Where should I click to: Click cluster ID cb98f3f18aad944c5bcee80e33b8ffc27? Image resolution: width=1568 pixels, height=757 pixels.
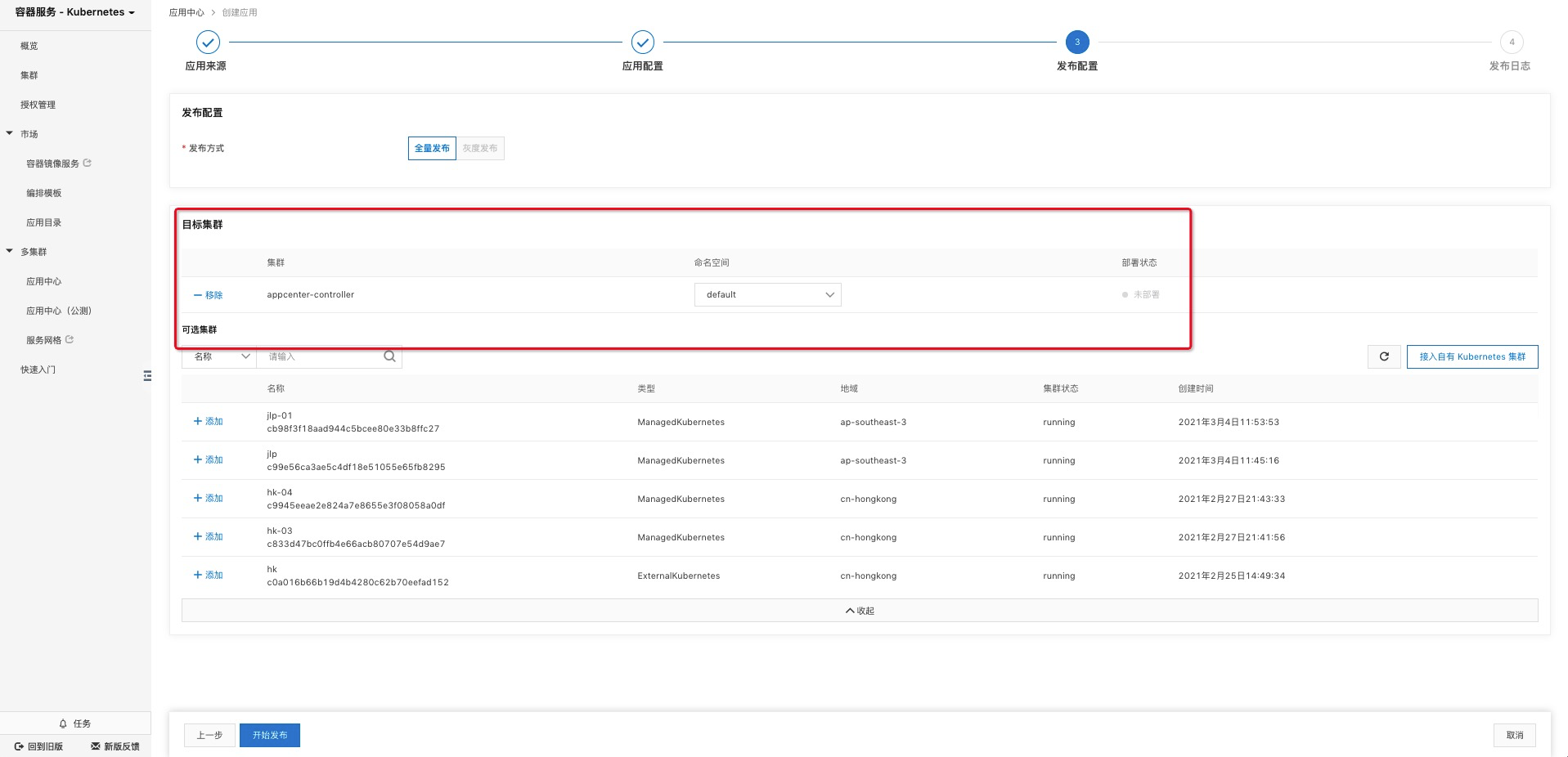point(353,428)
